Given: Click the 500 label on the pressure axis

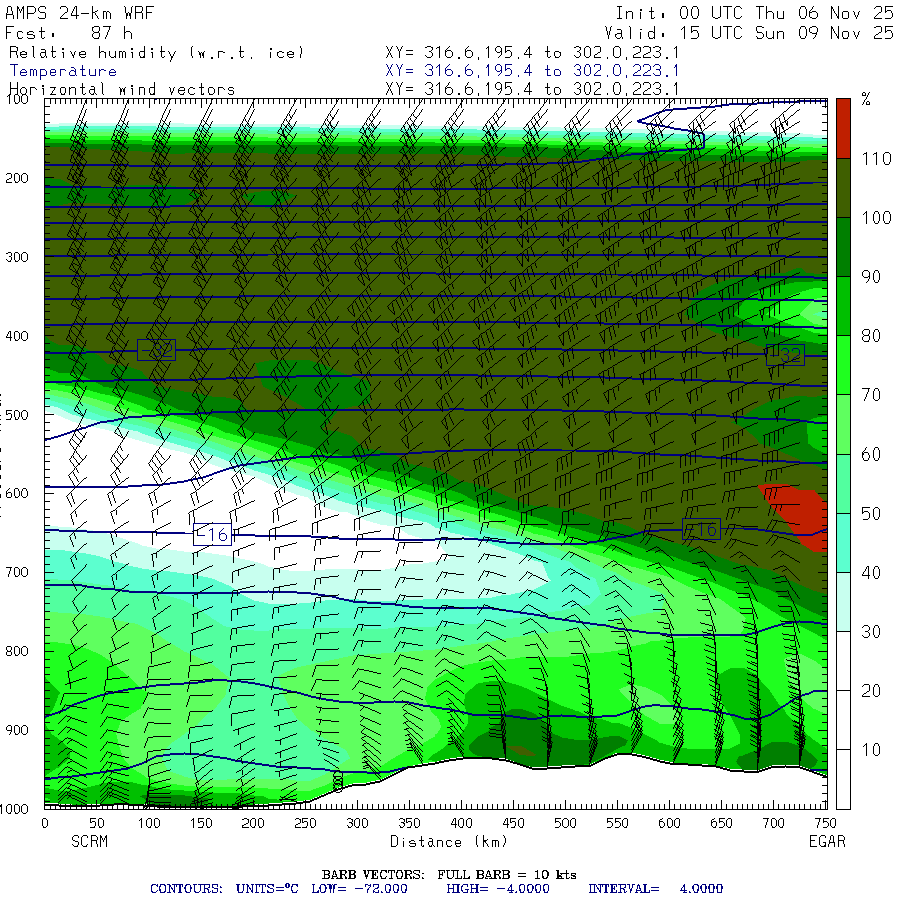Looking at the screenshot, I should 17,415.
